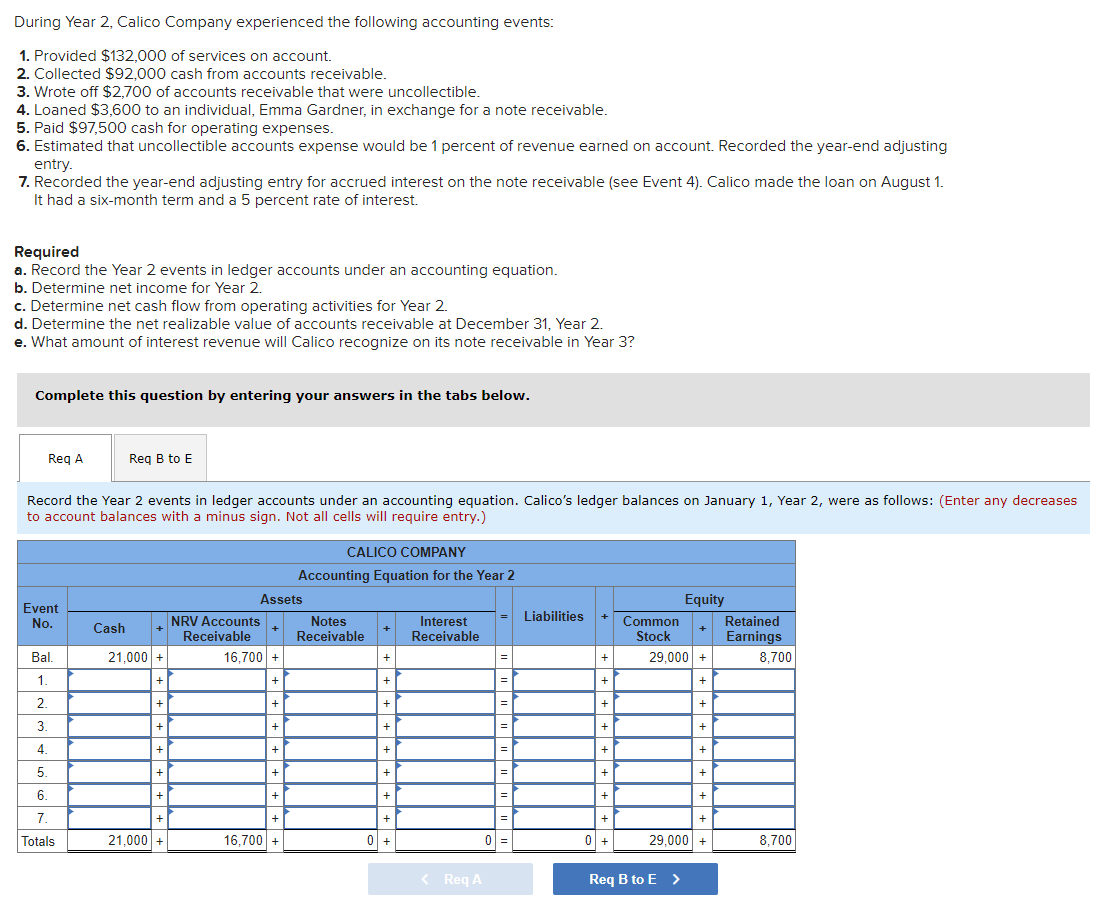Viewport: 1114px width, 906px height.
Task: Select NRV Accounts Receivable cell for event 2
Action: tap(217, 703)
